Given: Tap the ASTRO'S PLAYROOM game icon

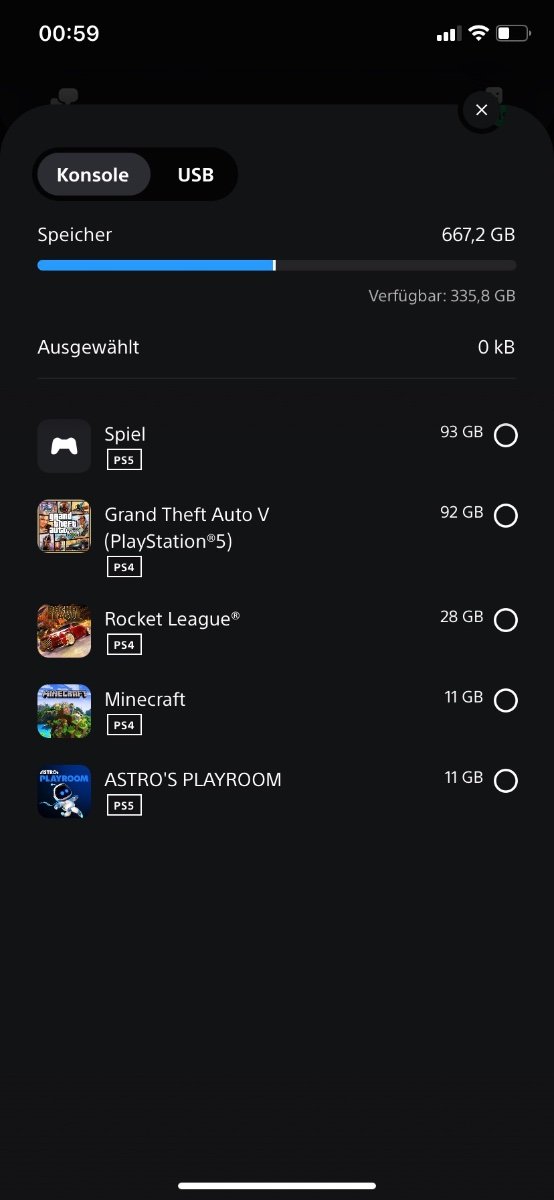Looking at the screenshot, I should 64,791.
